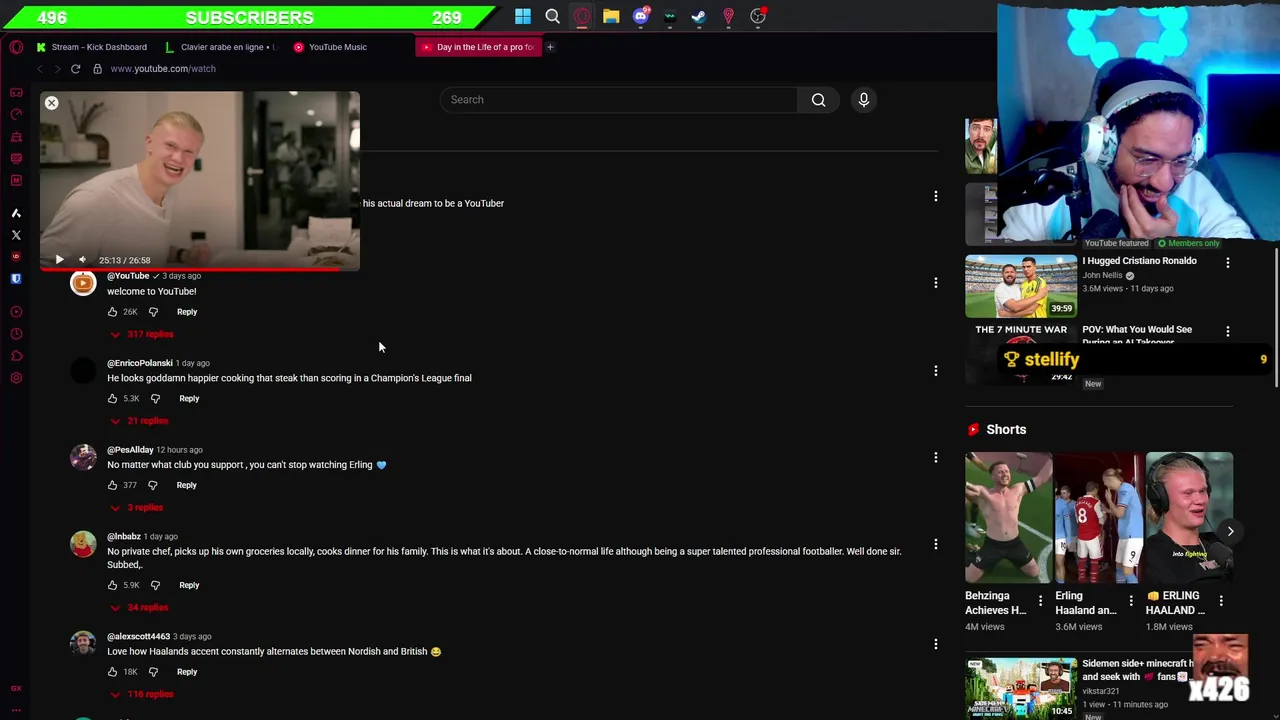
Task: Expand 3 replies under PesAllday comment
Action: pos(136,508)
